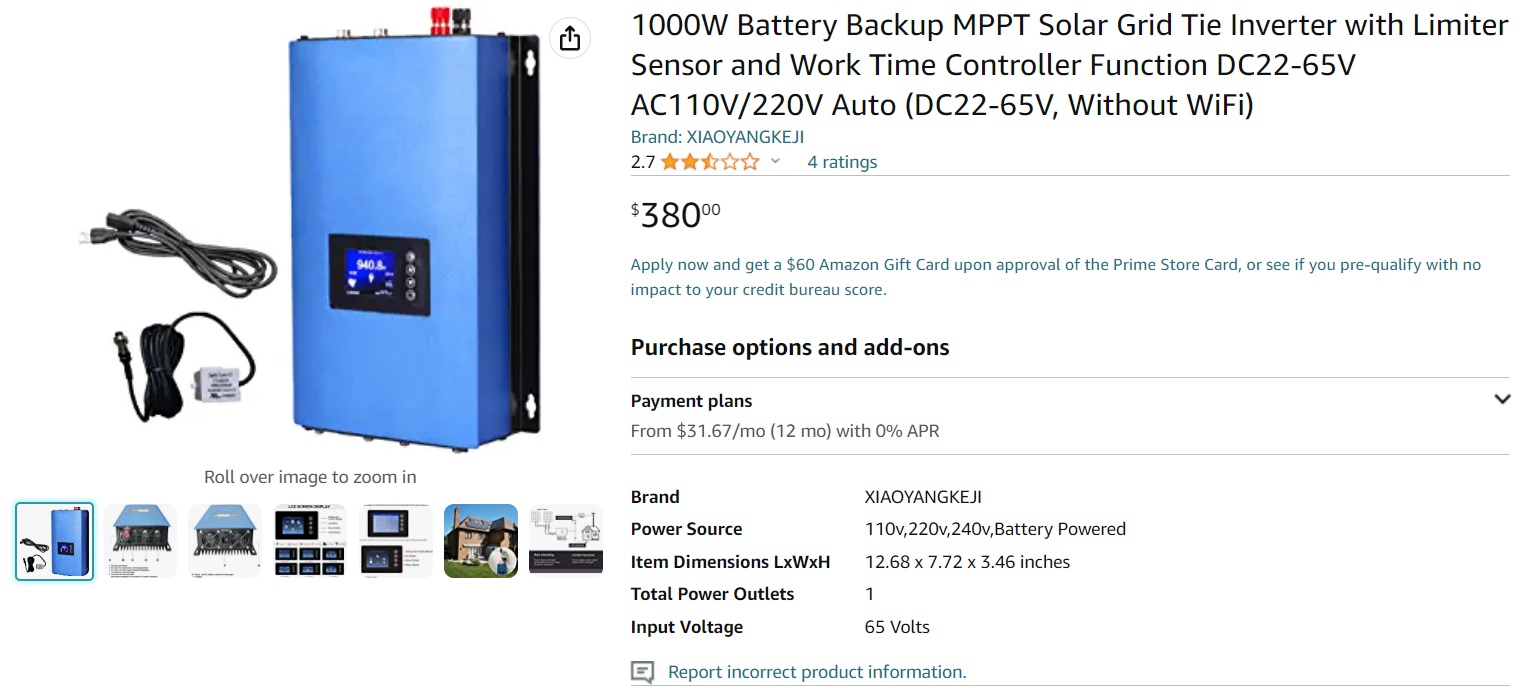Image resolution: width=1533 pixels, height=695 pixels.
Task: Select the LCD Screen Display thumbnail
Action: tap(310, 541)
